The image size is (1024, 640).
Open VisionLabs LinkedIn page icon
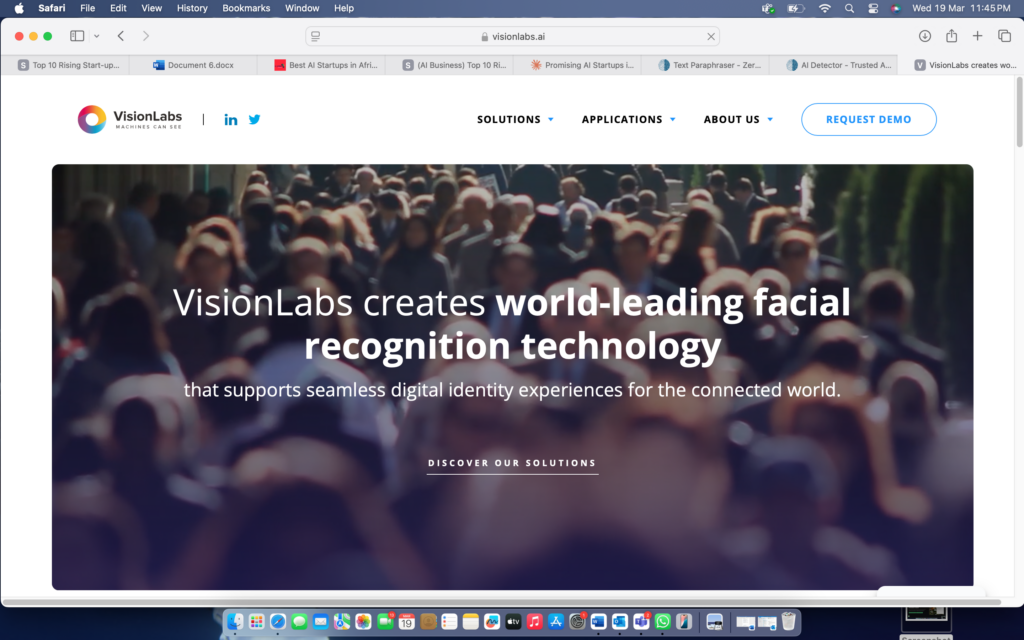[231, 120]
